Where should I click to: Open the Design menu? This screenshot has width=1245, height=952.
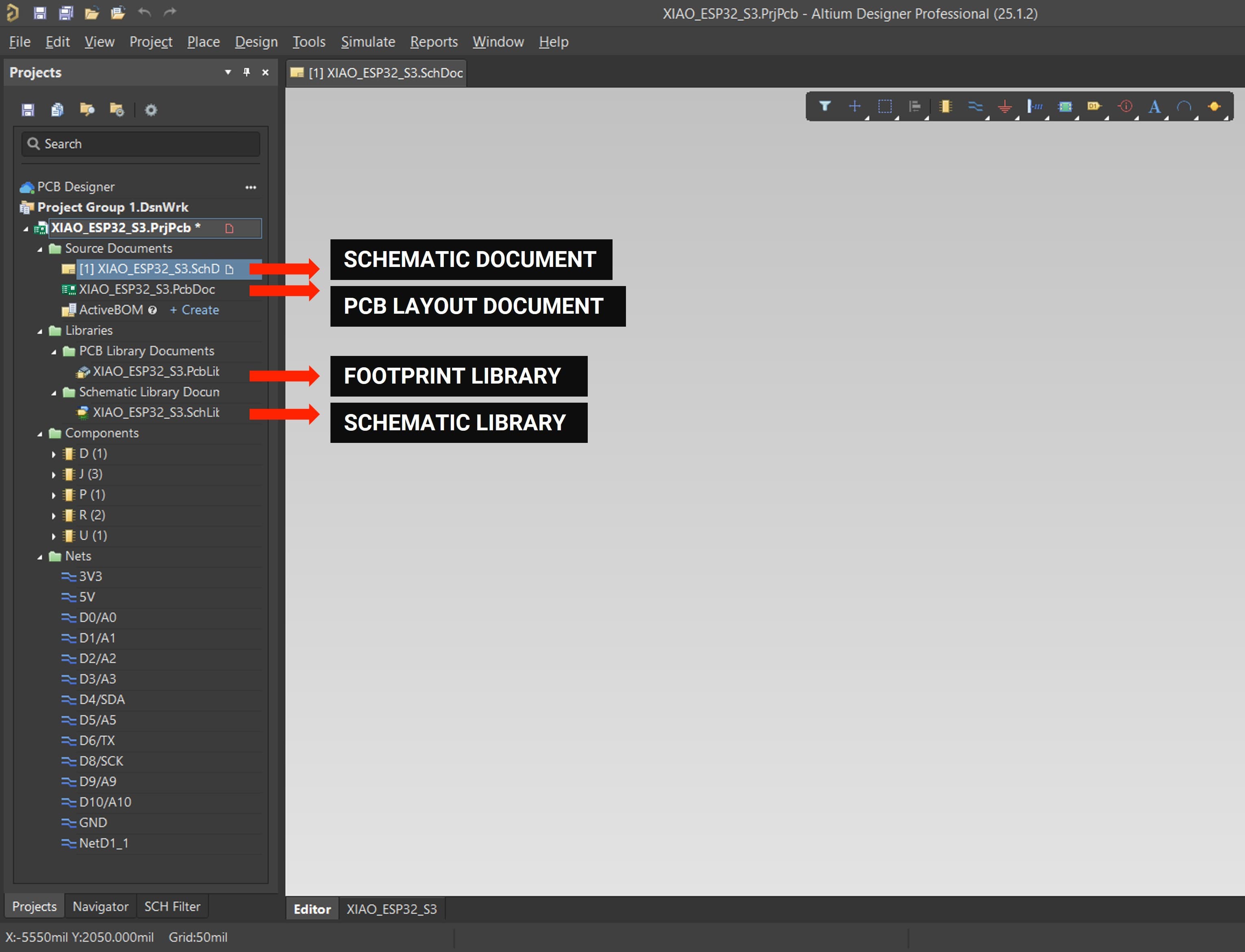pos(256,42)
